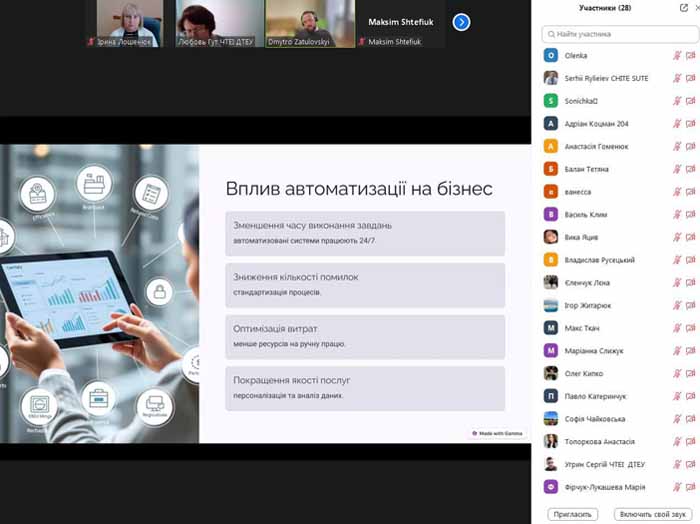Click the video-off icon beside Макс Ткач
The image size is (700, 524).
[x=690, y=327]
